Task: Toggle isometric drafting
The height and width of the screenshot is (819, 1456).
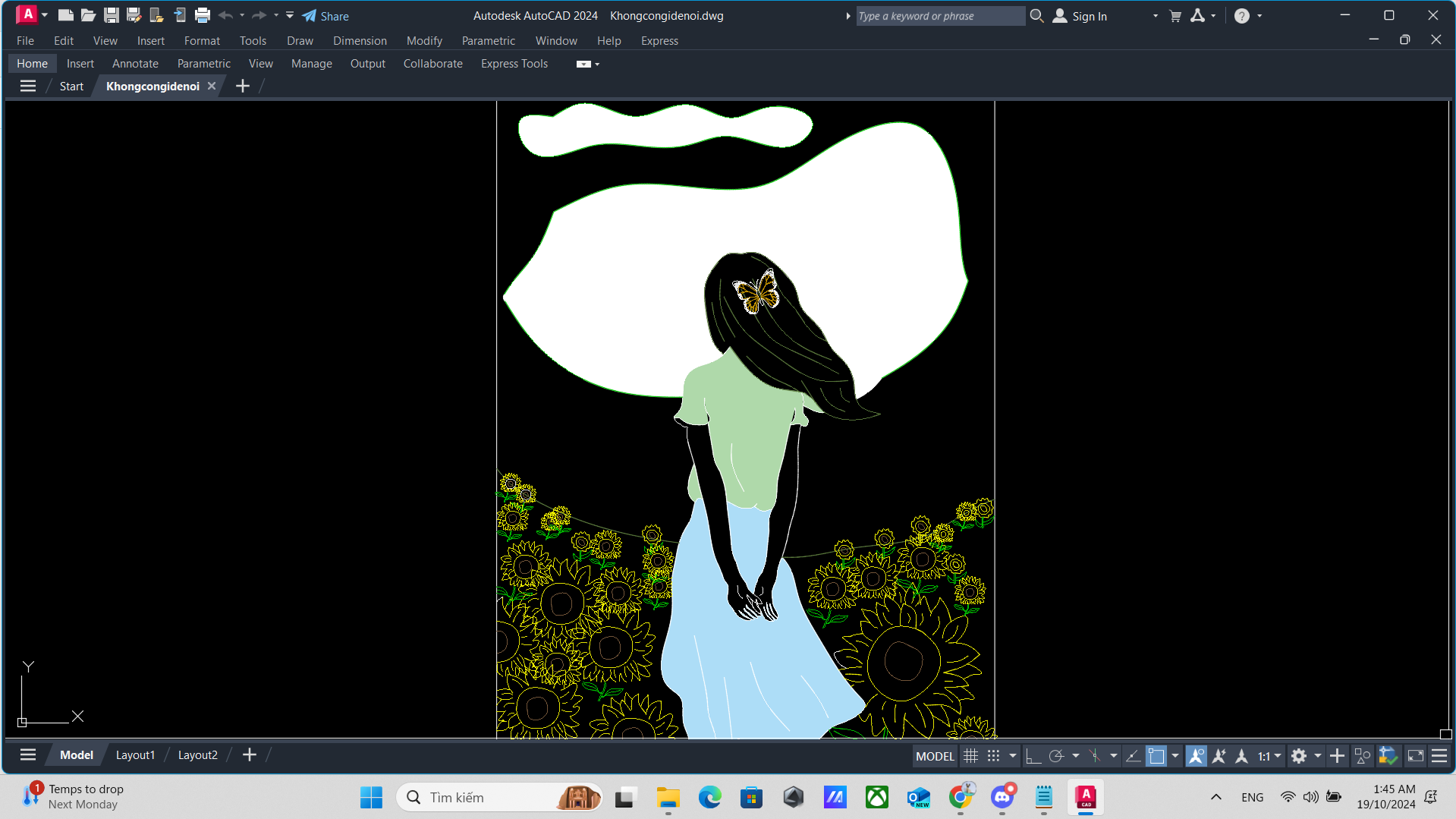Action: (x=1095, y=756)
